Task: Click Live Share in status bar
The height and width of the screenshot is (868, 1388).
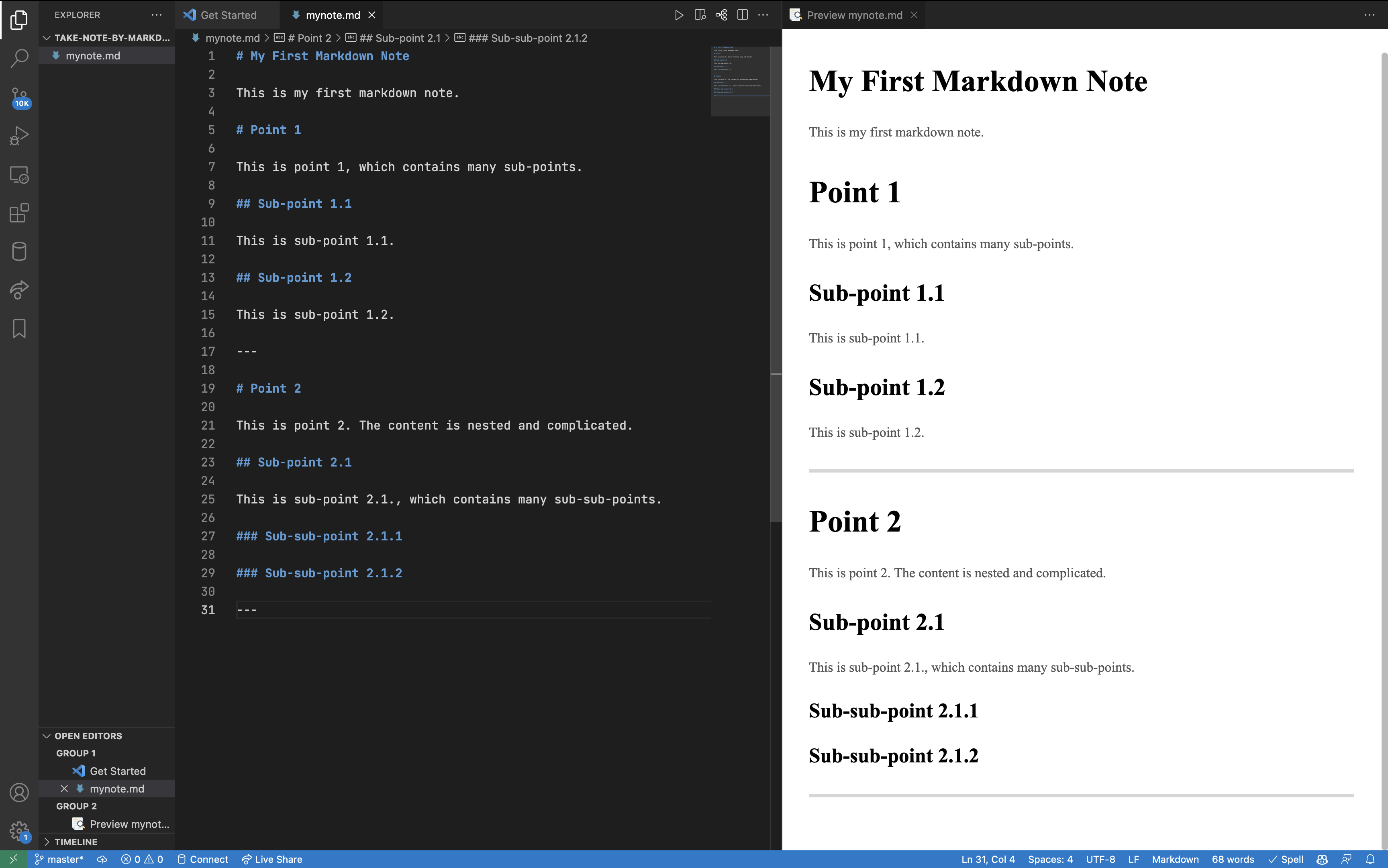Action: [x=271, y=859]
